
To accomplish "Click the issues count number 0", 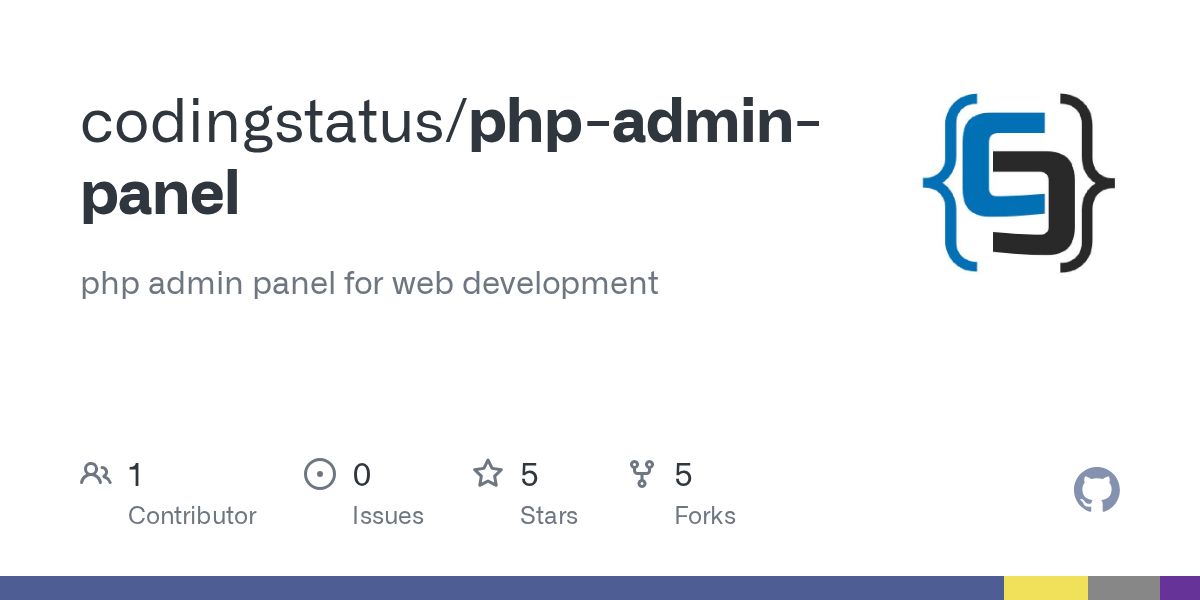I will pyautogui.click(x=362, y=475).
